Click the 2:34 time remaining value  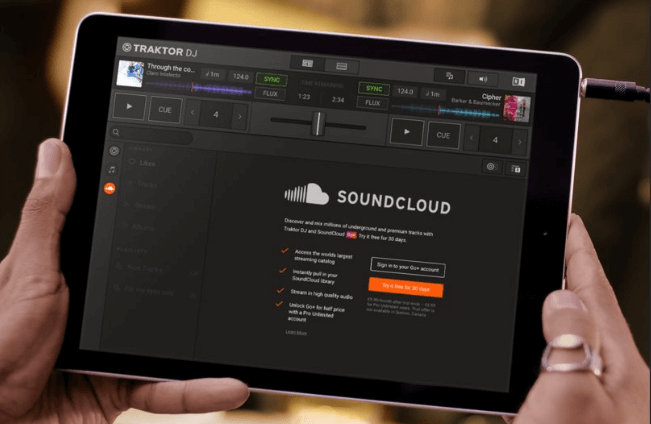[x=338, y=100]
